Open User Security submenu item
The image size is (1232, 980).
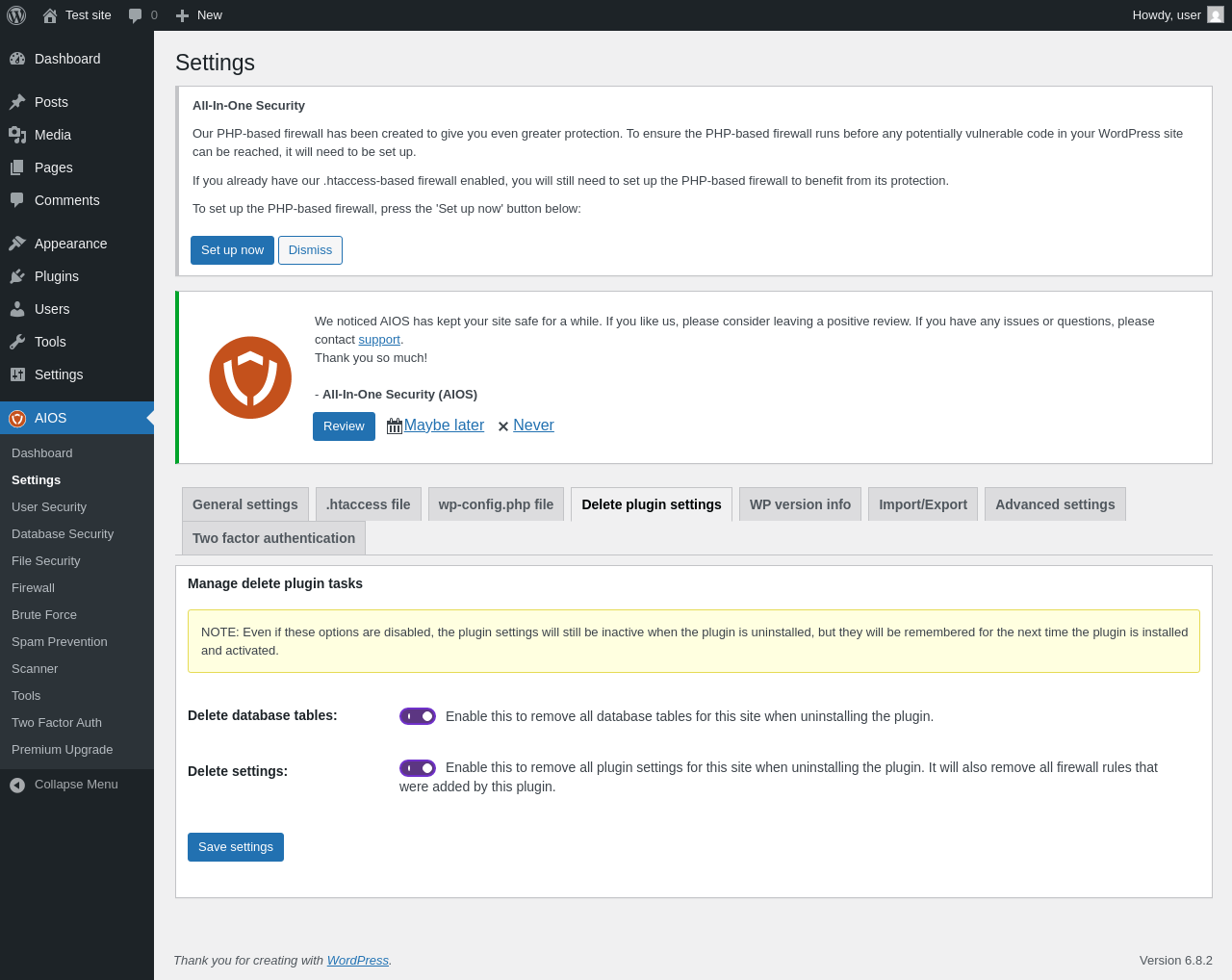coord(77,507)
